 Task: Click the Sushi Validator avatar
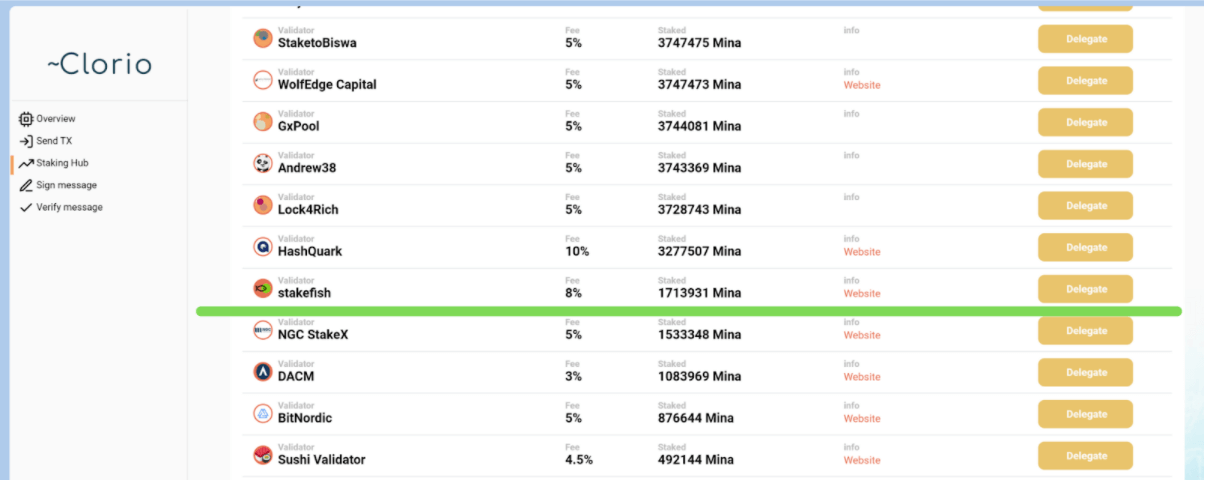pos(263,455)
